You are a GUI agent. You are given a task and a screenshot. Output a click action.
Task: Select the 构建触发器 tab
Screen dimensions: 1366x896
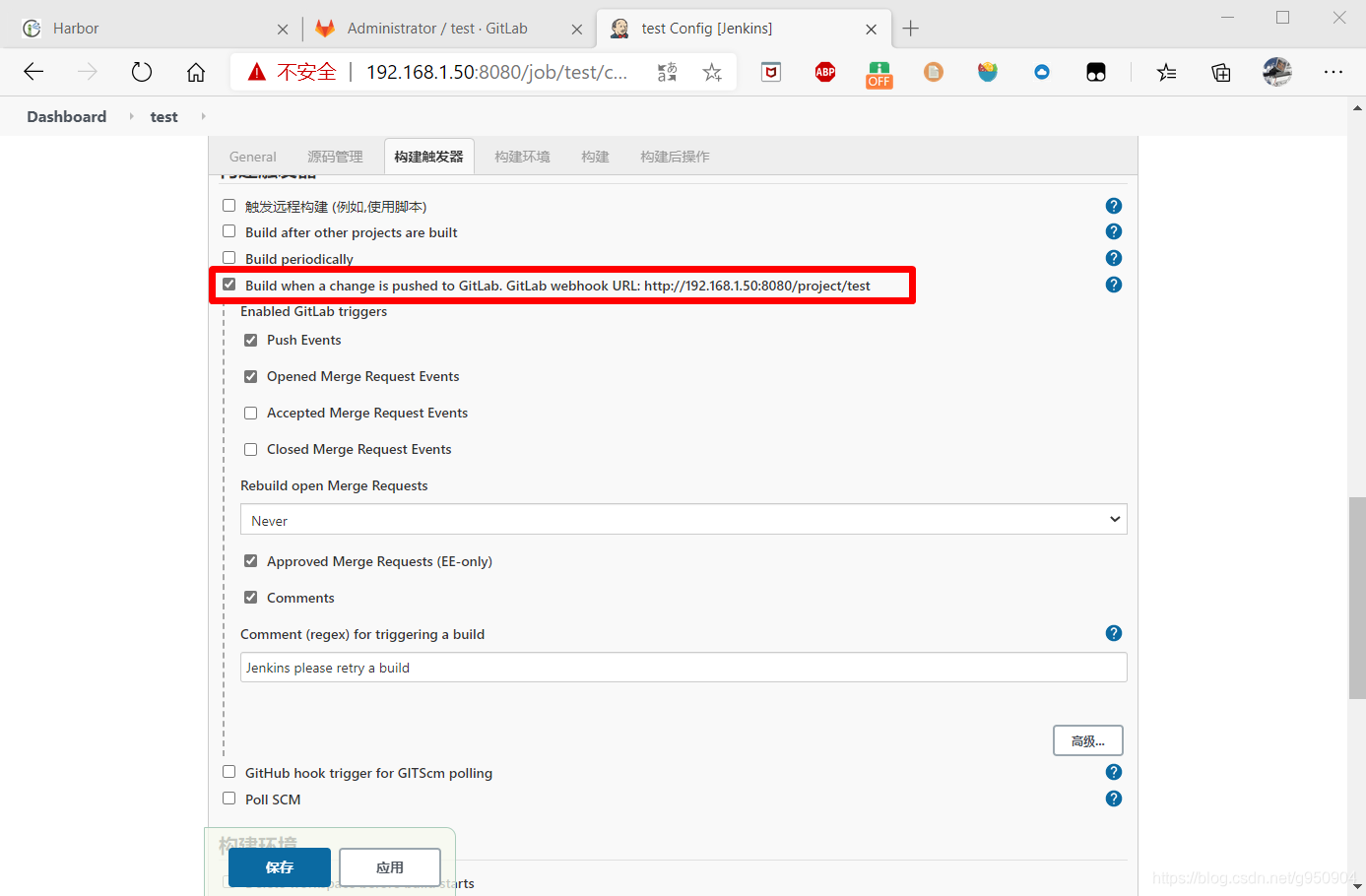[428, 157]
